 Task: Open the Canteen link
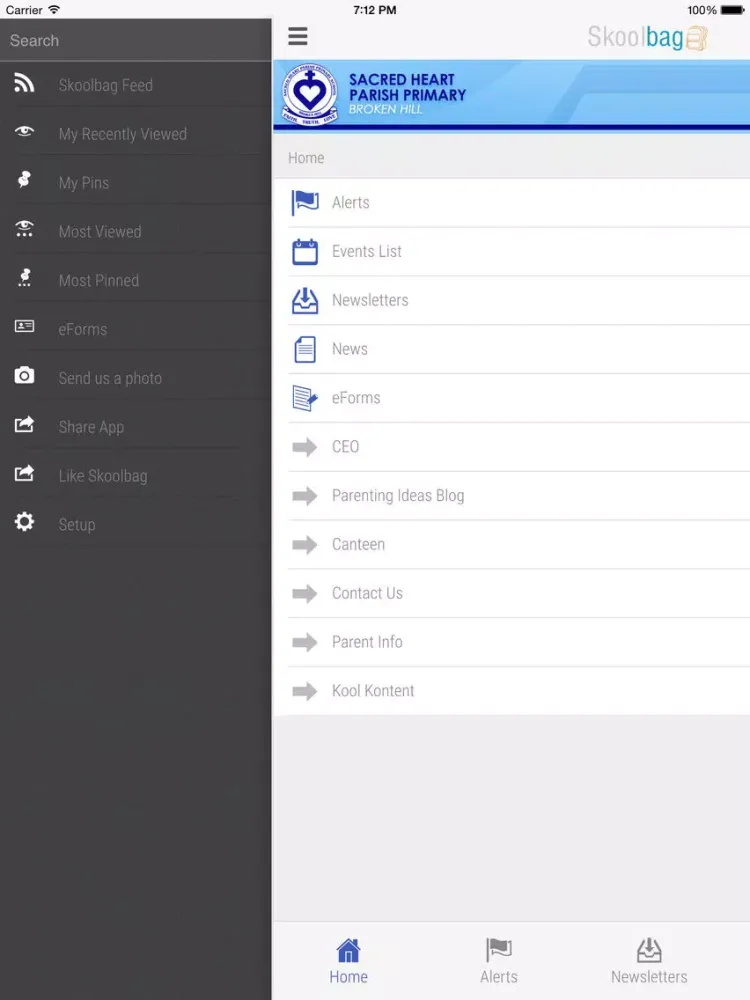coord(358,544)
